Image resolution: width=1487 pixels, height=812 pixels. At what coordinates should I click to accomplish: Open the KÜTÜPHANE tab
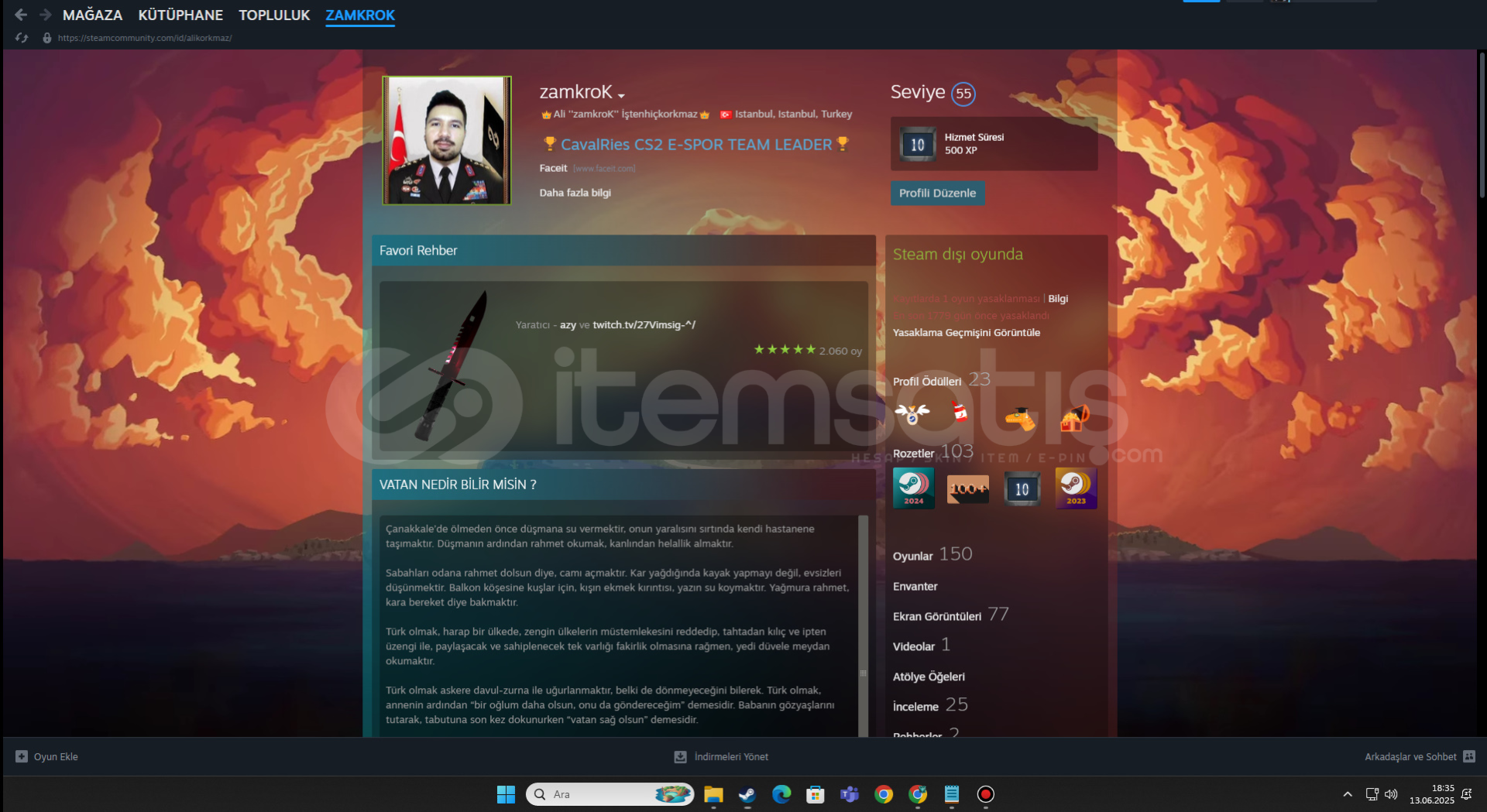180,15
